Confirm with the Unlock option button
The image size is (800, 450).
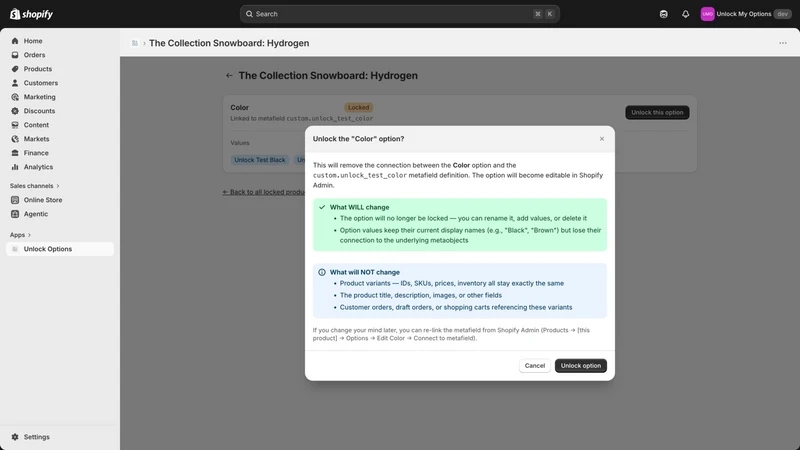click(581, 366)
